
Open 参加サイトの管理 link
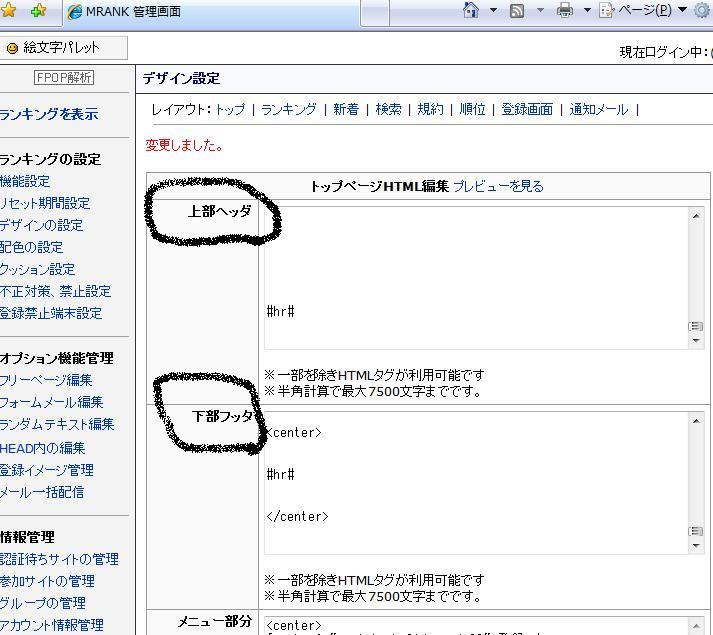[x=47, y=581]
